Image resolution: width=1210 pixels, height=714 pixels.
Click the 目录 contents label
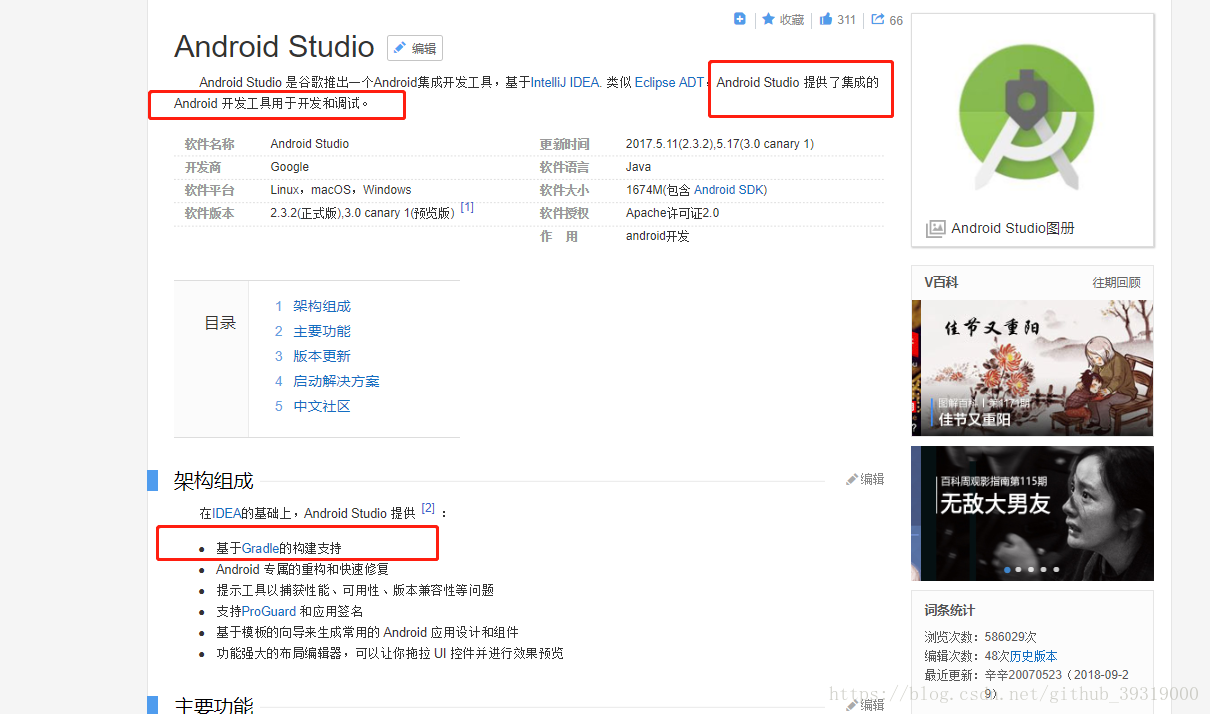220,323
